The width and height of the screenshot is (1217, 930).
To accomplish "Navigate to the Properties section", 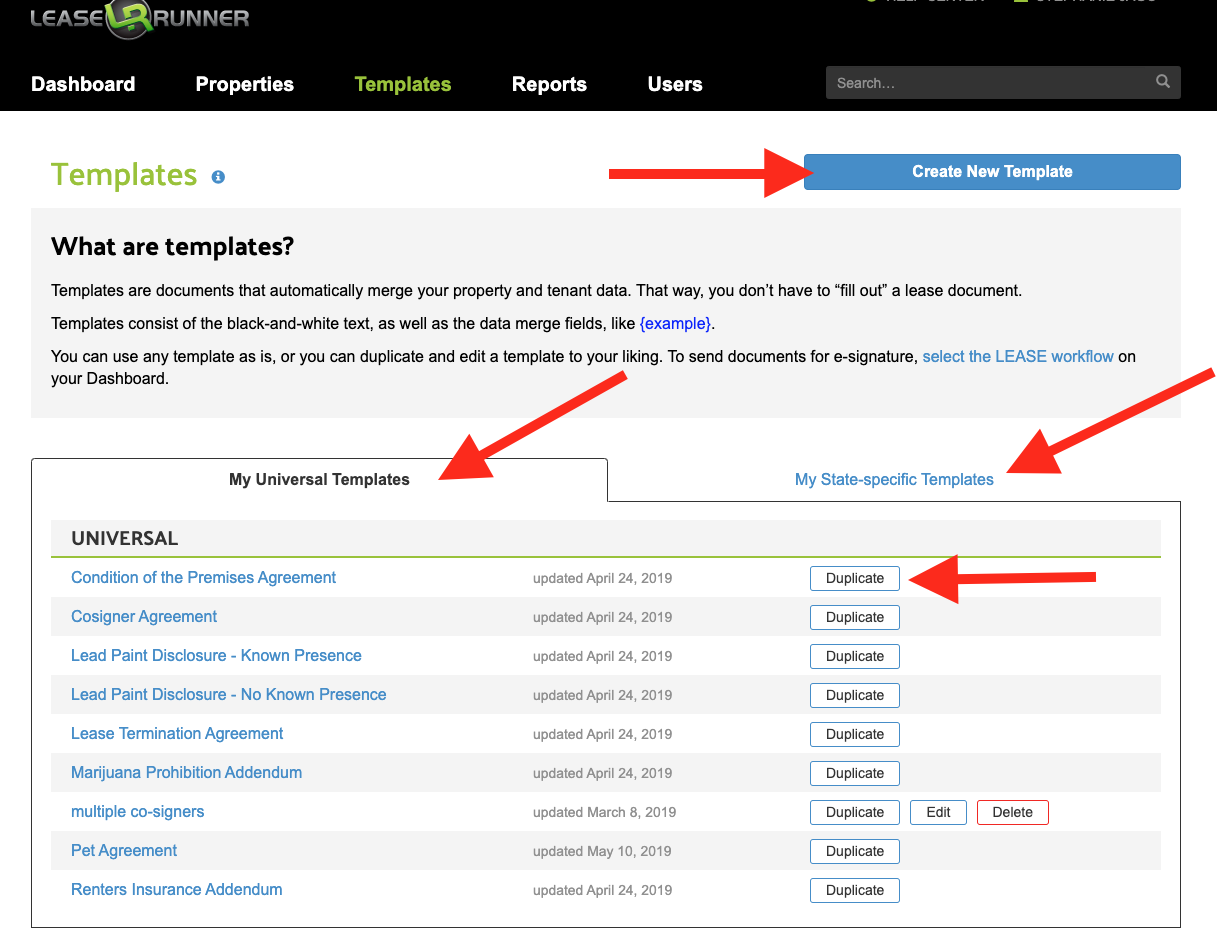I will pos(244,84).
